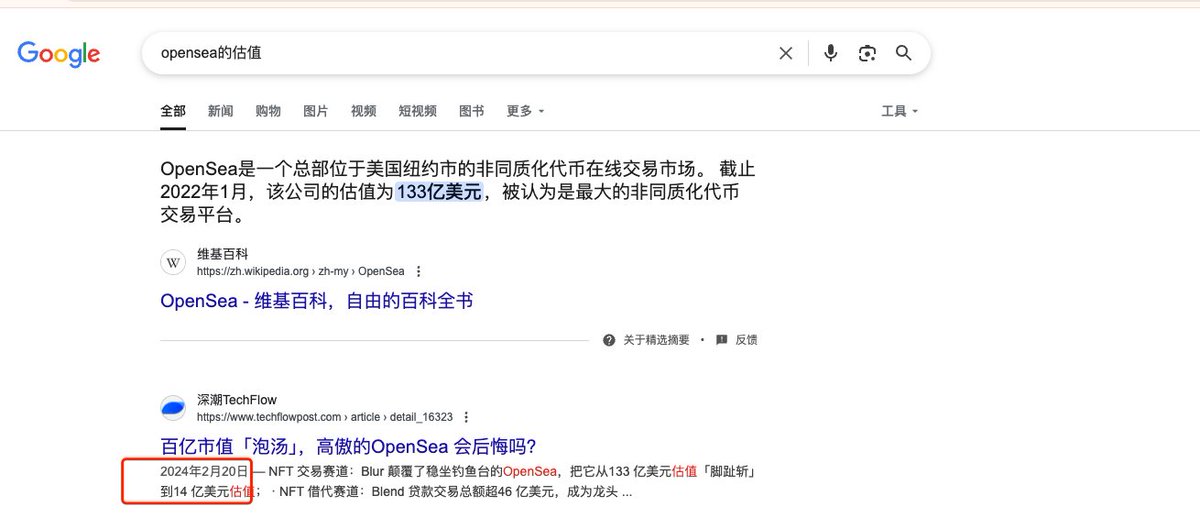This screenshot has height=518, width=1200.
Task: Click 关于精选摘要 link
Action: [656, 340]
